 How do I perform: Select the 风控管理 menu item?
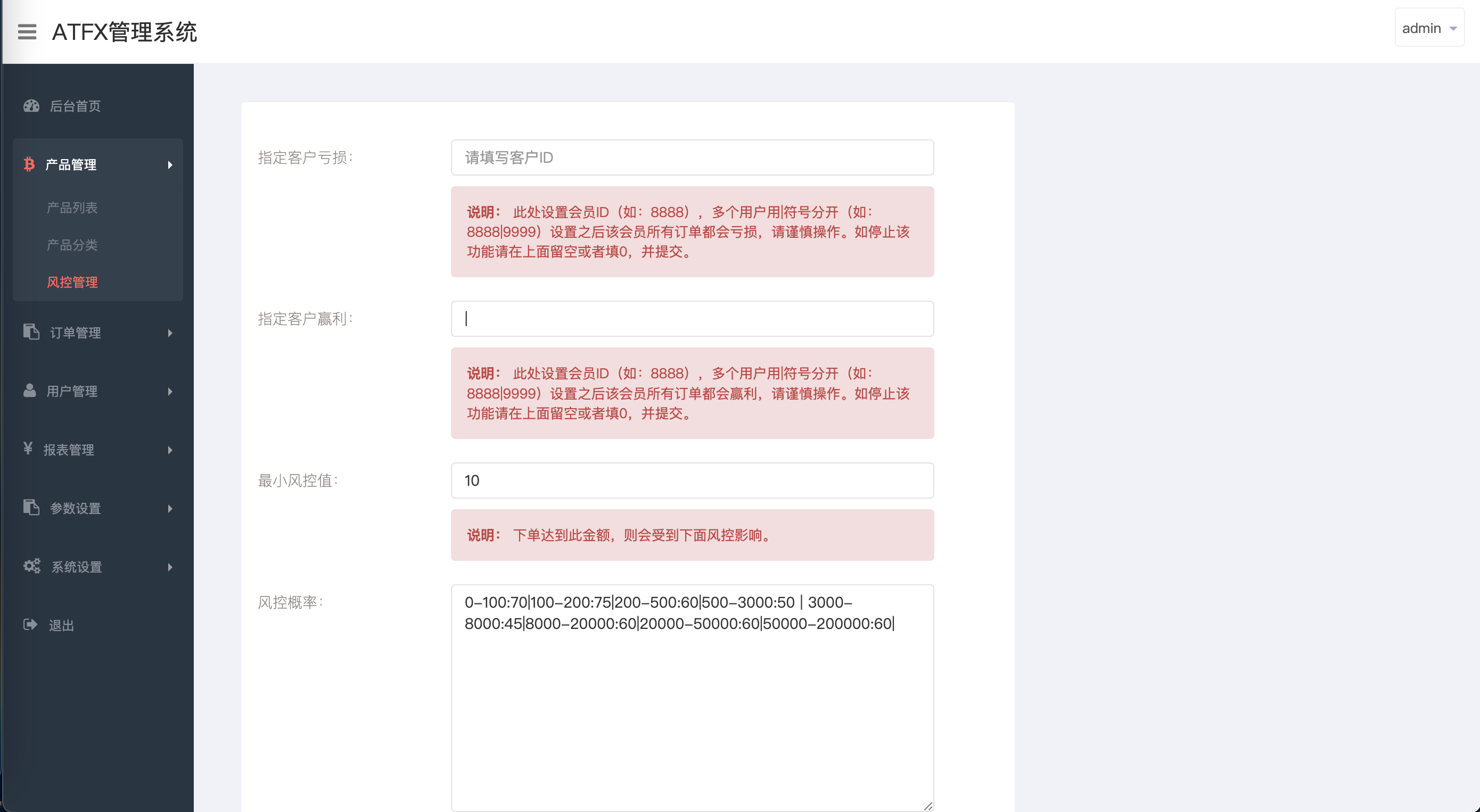pos(72,282)
